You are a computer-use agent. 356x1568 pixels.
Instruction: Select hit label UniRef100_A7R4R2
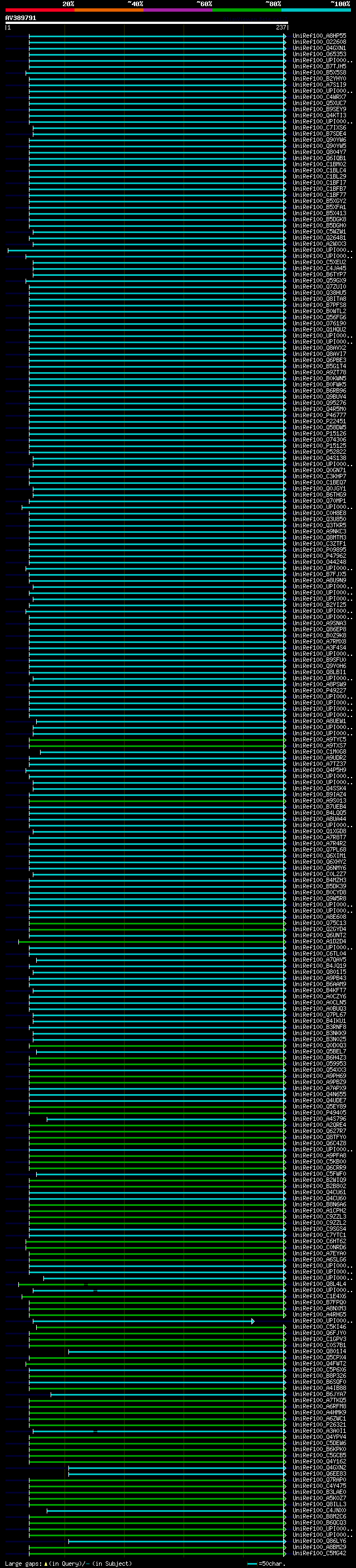(x=319, y=844)
